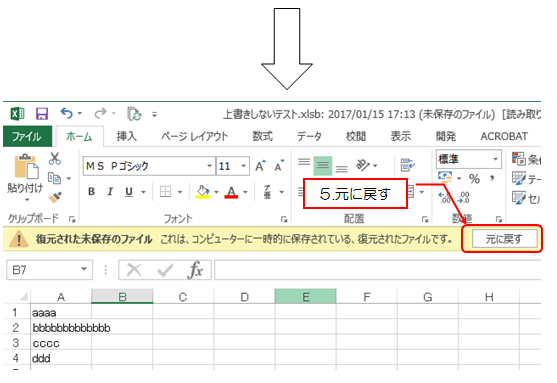Open the クリップボード dialog launcher
Viewport: 557px width, 383px height.
pos(72,220)
